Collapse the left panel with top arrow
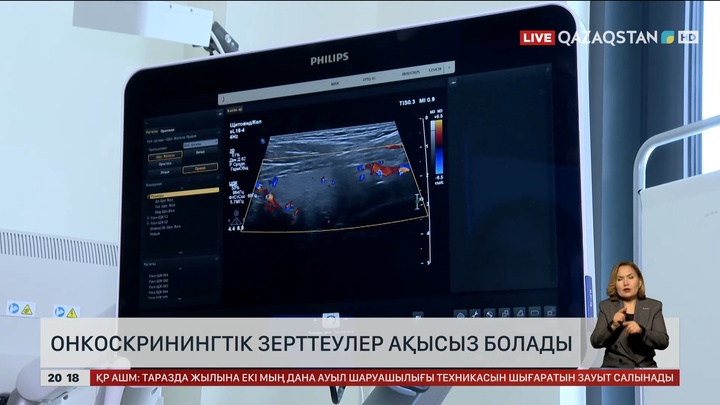The image size is (720, 405). (x=220, y=113)
